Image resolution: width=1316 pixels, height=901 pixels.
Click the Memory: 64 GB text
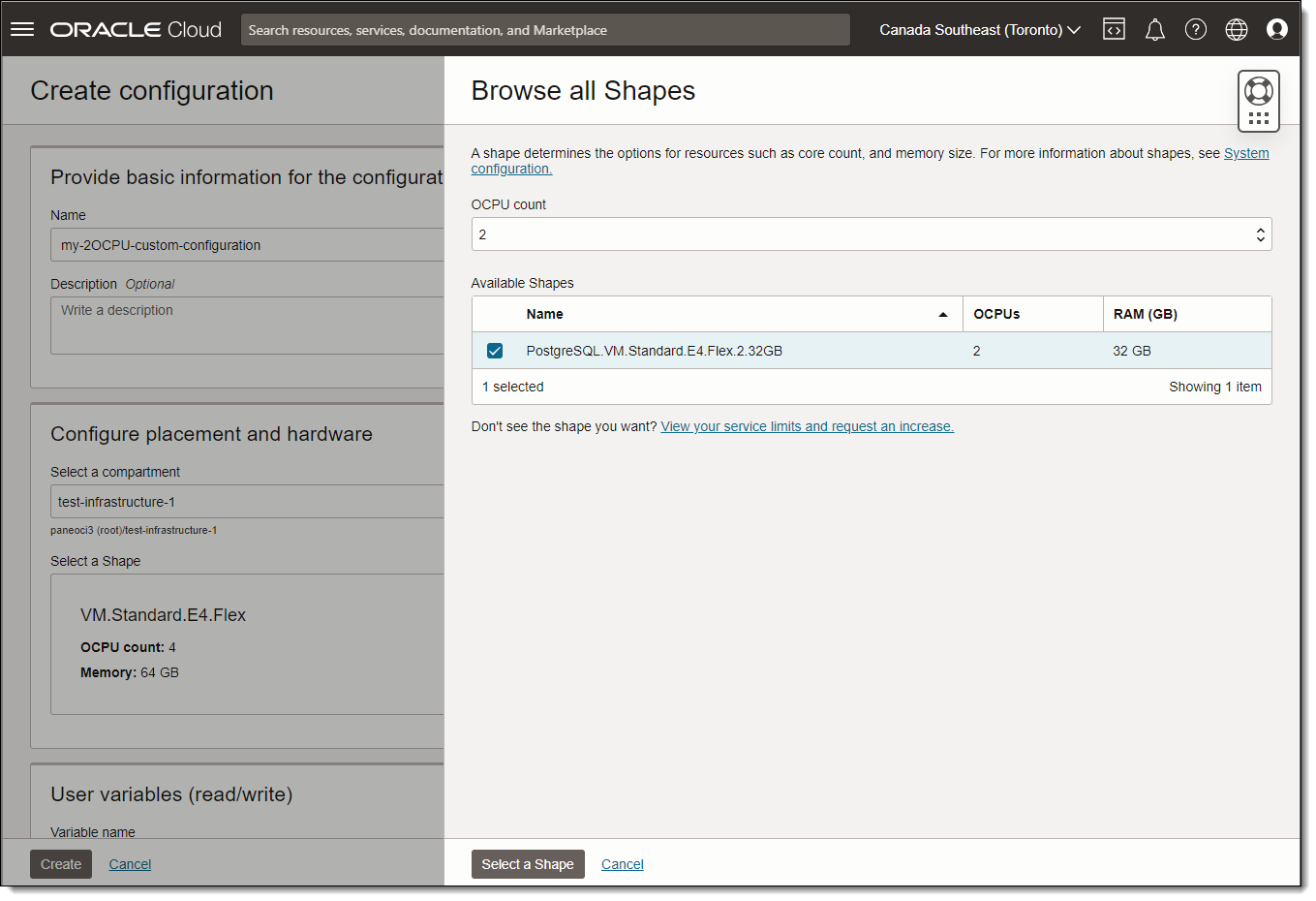coord(130,672)
